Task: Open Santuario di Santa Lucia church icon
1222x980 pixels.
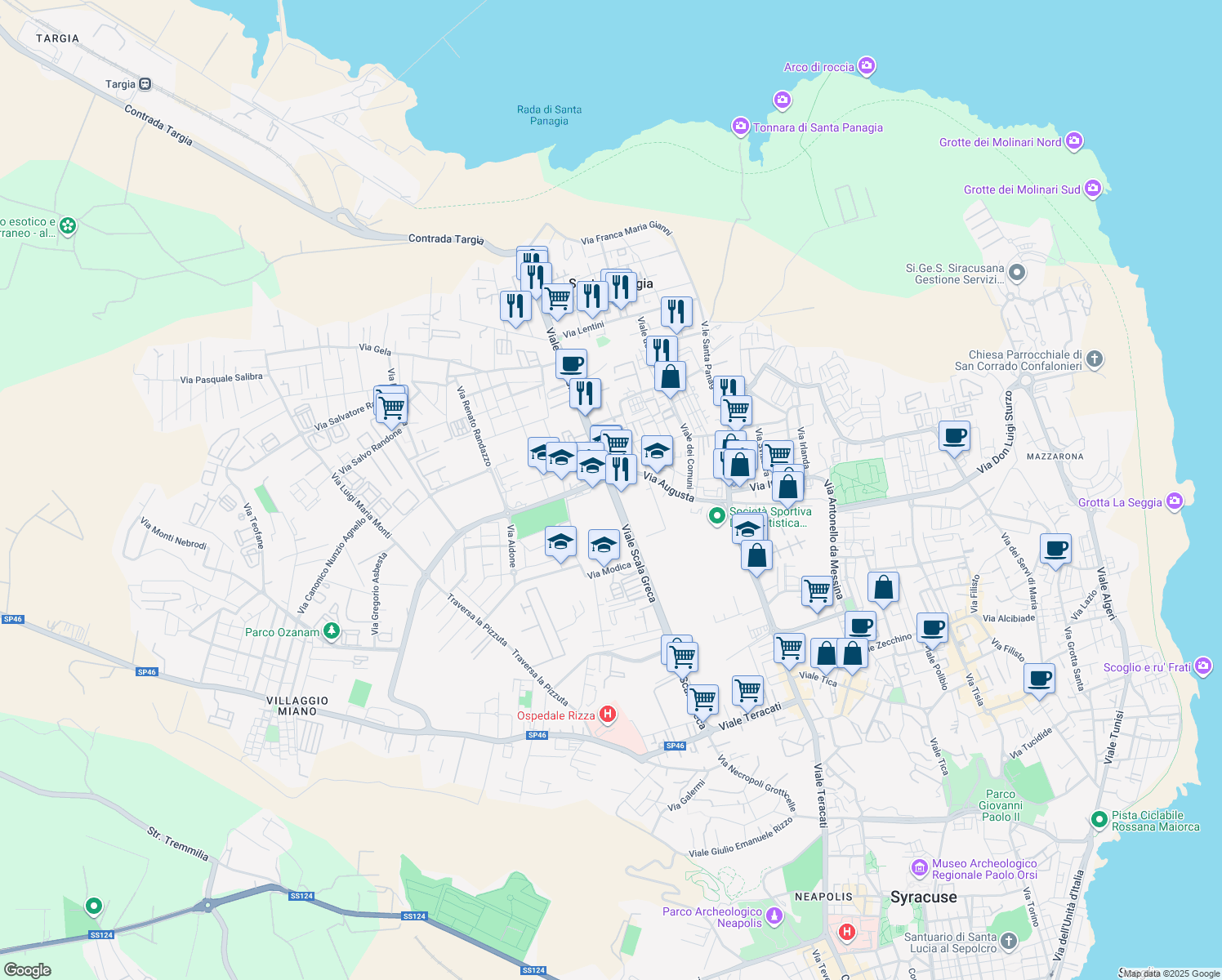Action: click(x=1009, y=942)
